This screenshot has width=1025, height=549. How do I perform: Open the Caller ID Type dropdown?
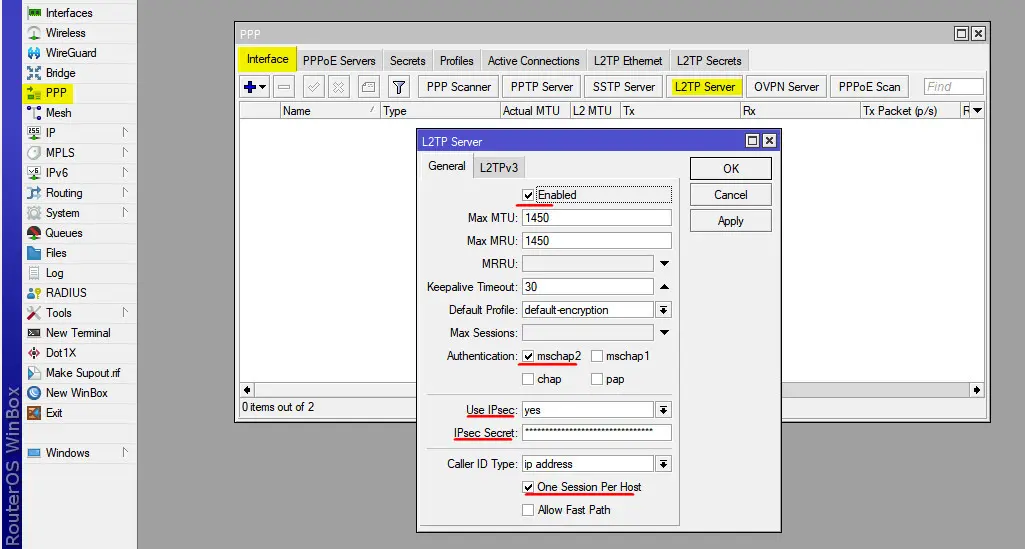coord(664,464)
